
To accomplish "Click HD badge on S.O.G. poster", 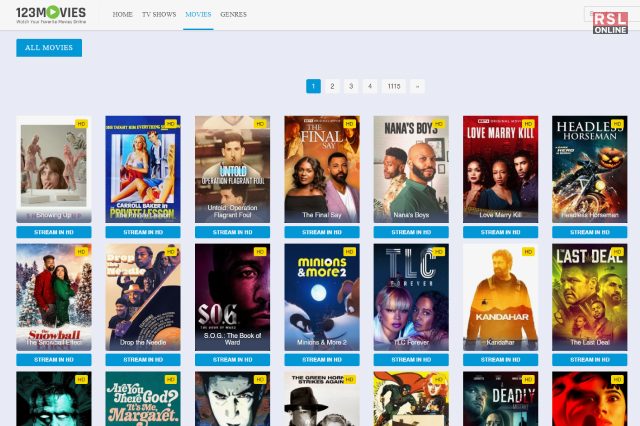I will pos(260,252).
